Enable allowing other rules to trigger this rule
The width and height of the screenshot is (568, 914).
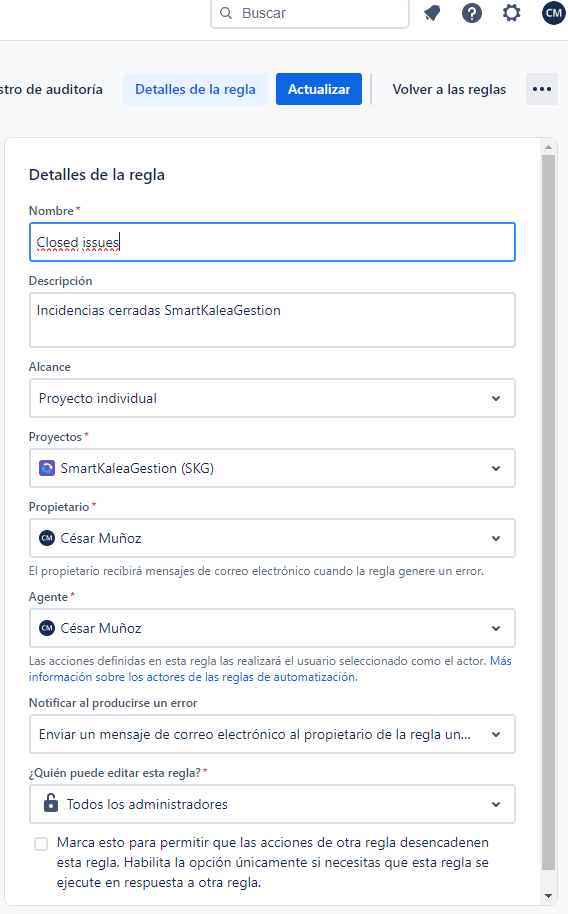click(41, 843)
